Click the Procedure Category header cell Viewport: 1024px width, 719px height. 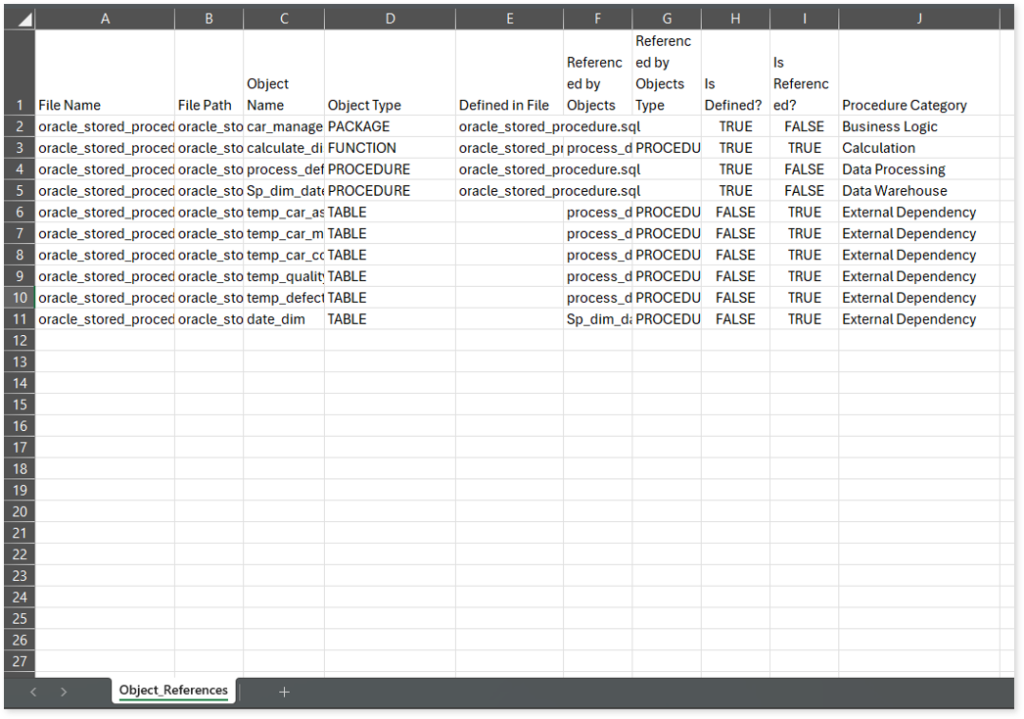coord(904,105)
